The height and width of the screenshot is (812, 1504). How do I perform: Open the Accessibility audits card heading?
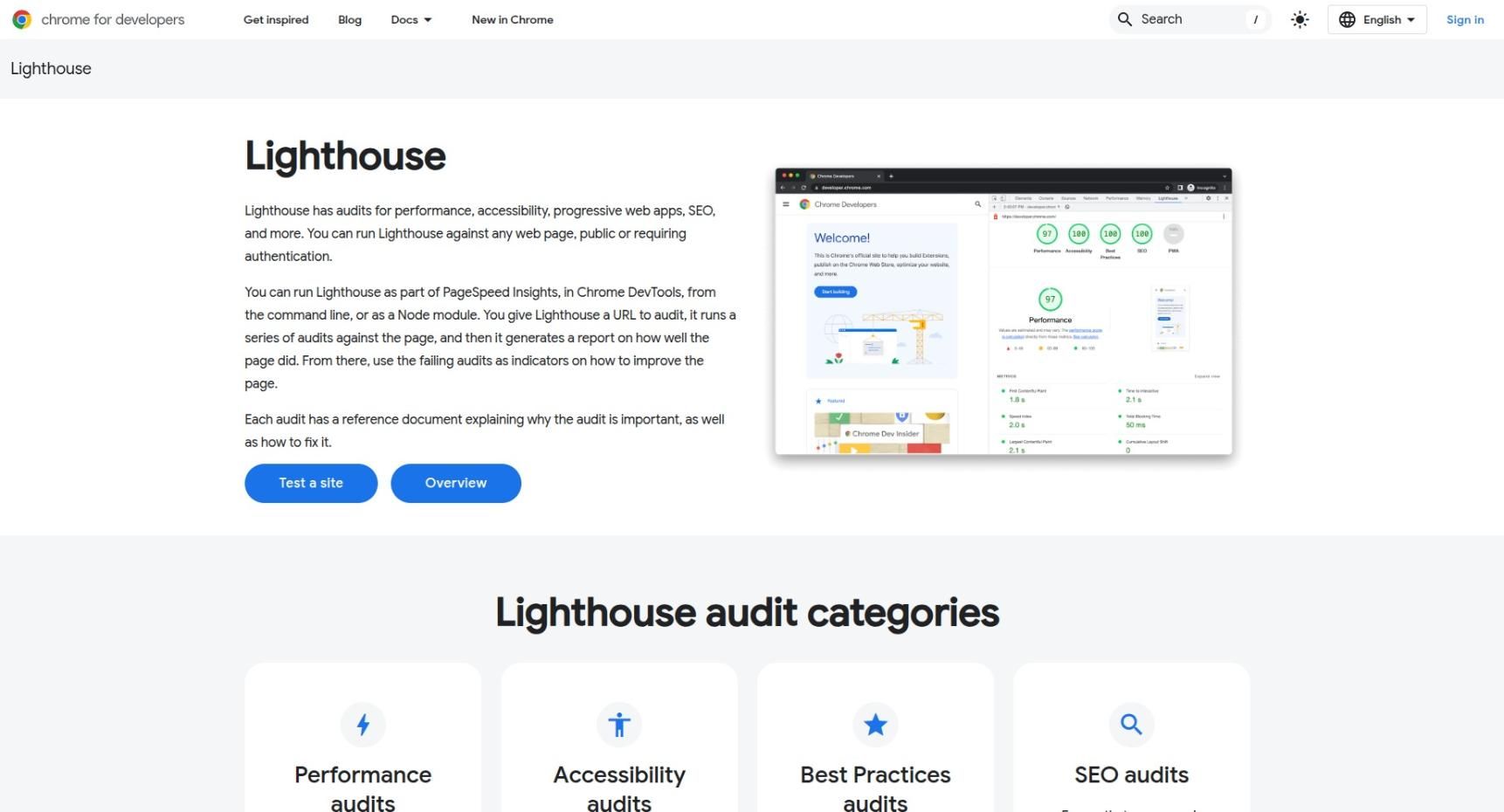point(619,788)
